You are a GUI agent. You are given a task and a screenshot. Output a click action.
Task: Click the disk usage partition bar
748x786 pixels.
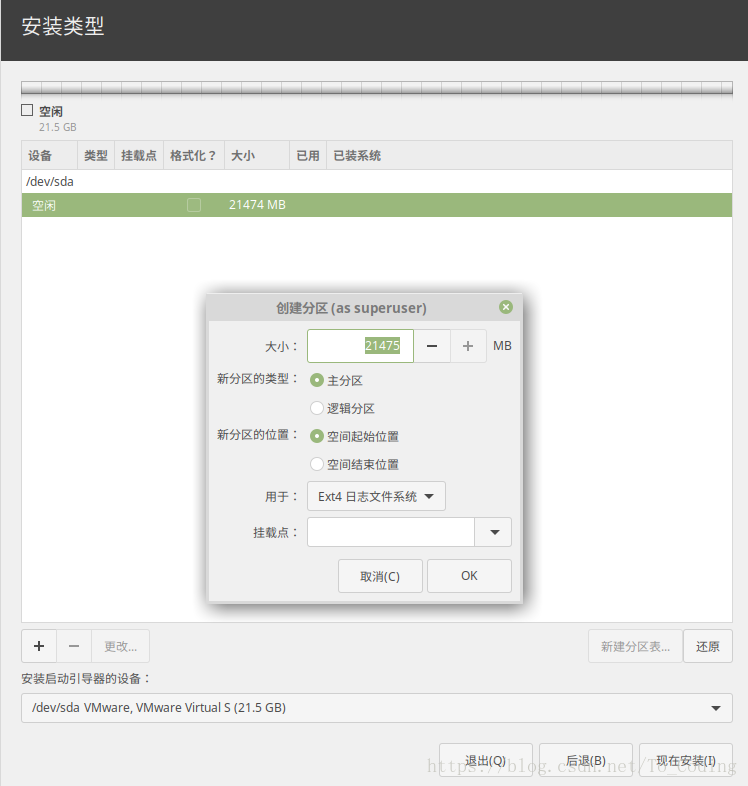point(377,88)
